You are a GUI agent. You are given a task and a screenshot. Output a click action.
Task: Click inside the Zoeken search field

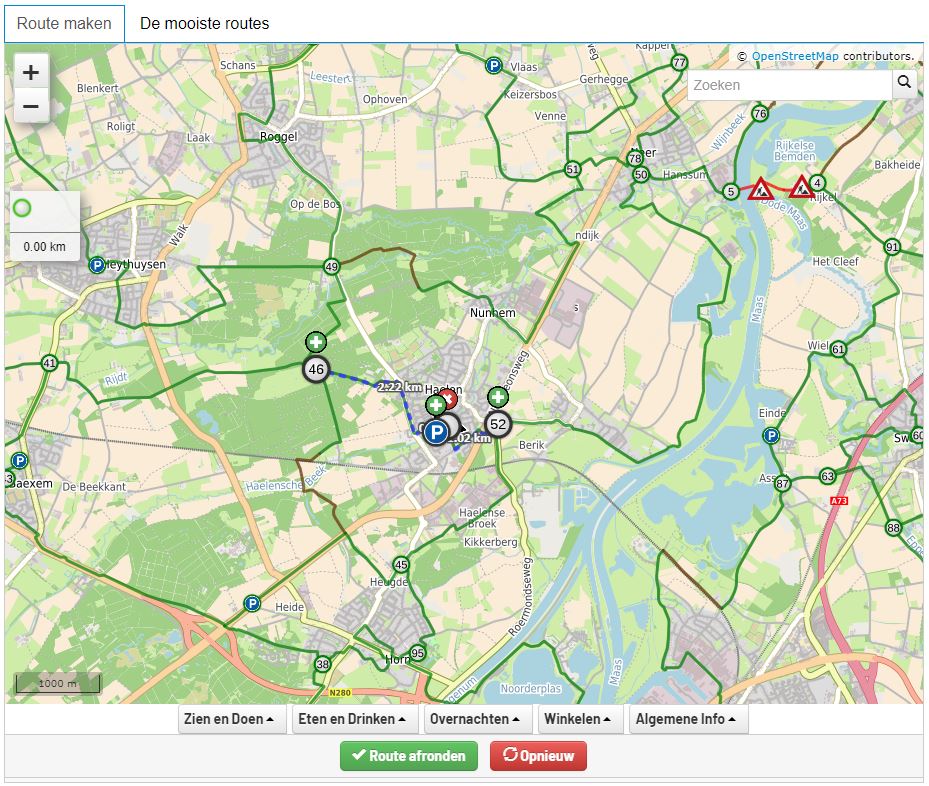(x=790, y=84)
